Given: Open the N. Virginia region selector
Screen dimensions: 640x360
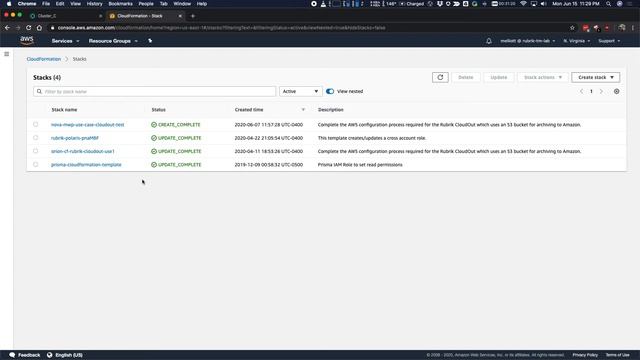Looking at the screenshot, I should tap(576, 41).
